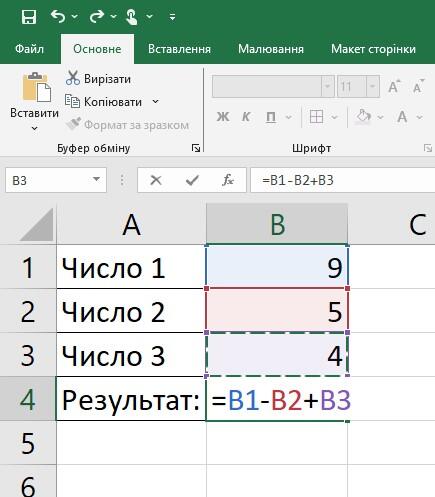Open Буфер обміну dialog launcher

(196, 148)
